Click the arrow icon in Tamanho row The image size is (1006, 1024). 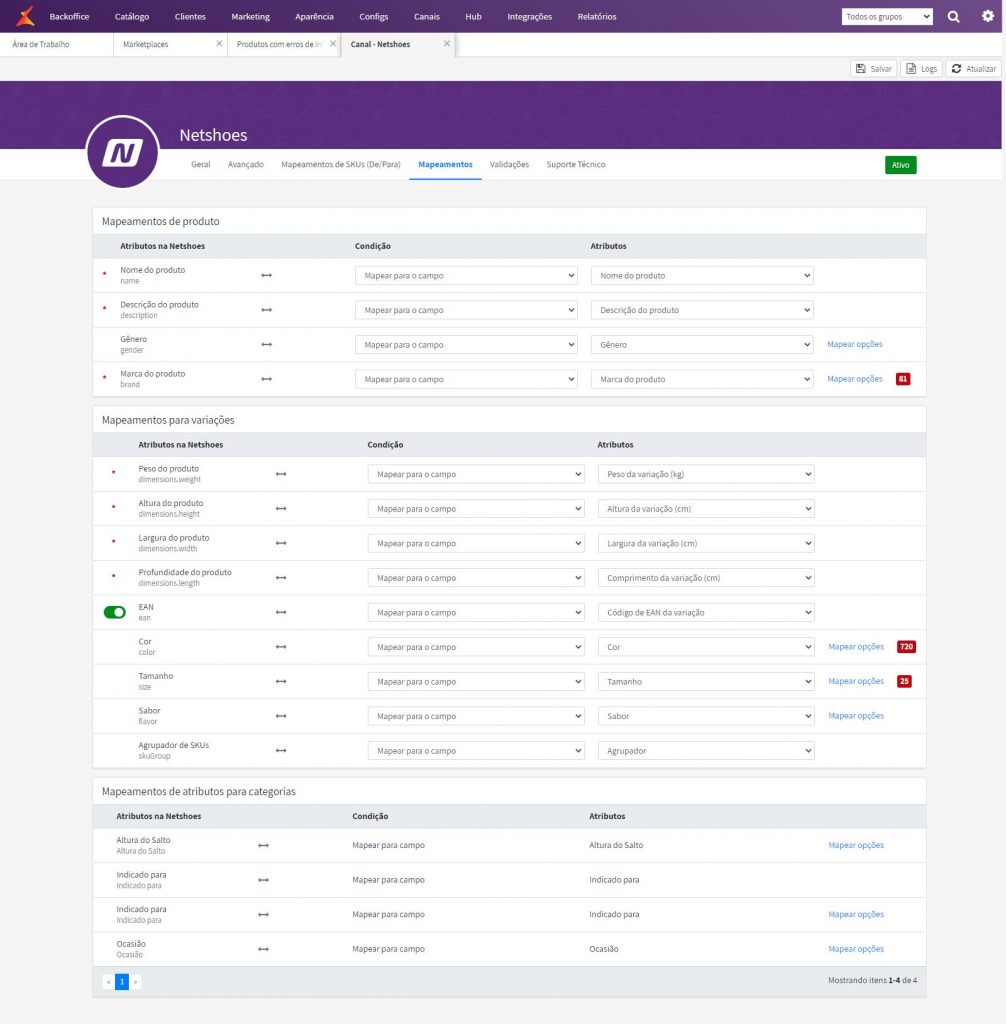(x=281, y=682)
